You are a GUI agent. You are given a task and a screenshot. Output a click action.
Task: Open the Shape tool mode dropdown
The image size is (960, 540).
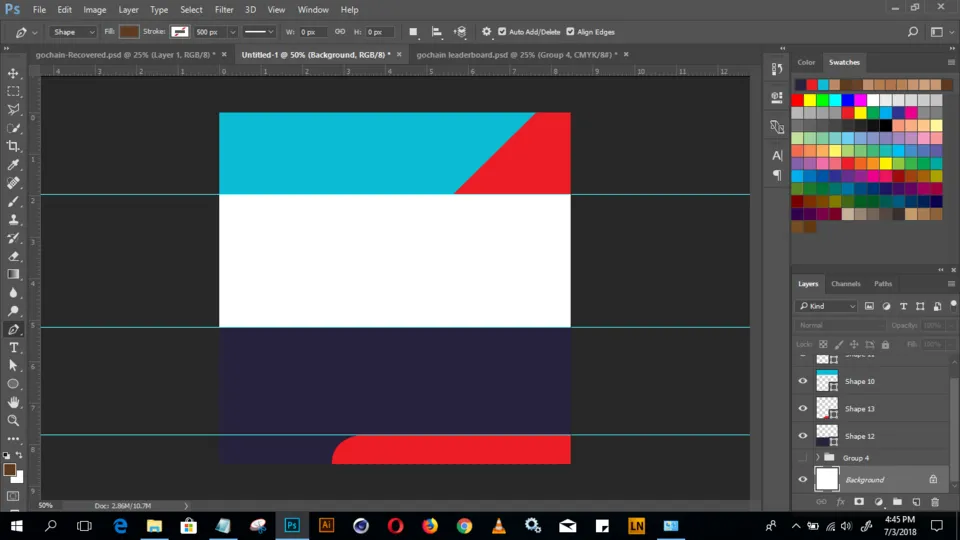72,32
